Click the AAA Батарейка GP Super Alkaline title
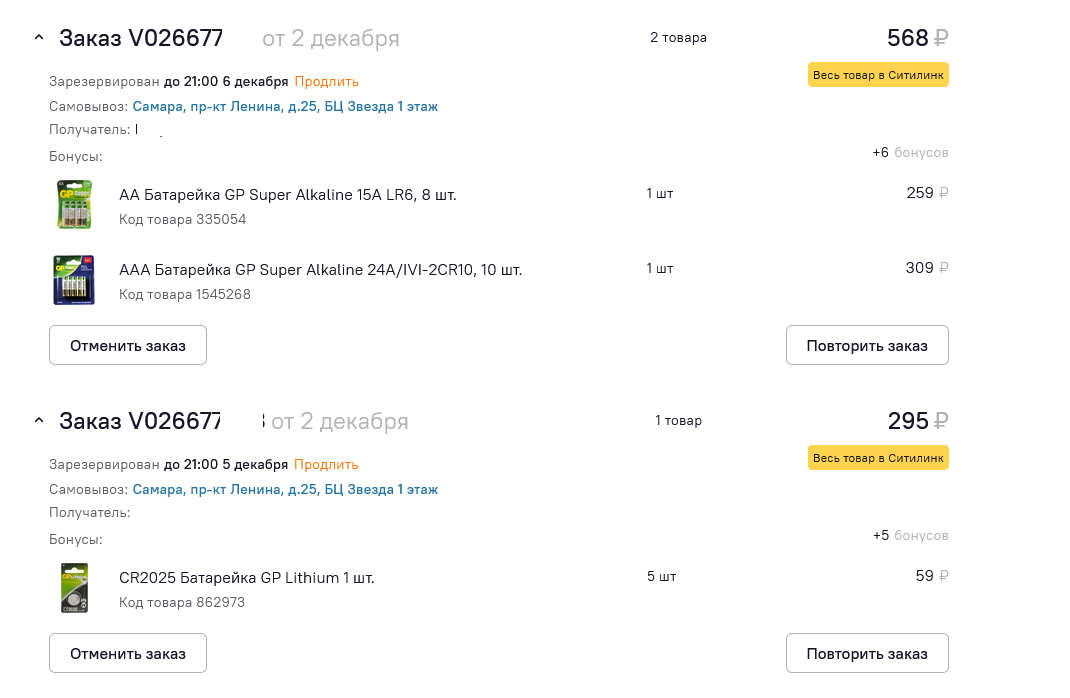The image size is (1070, 698). coord(320,270)
